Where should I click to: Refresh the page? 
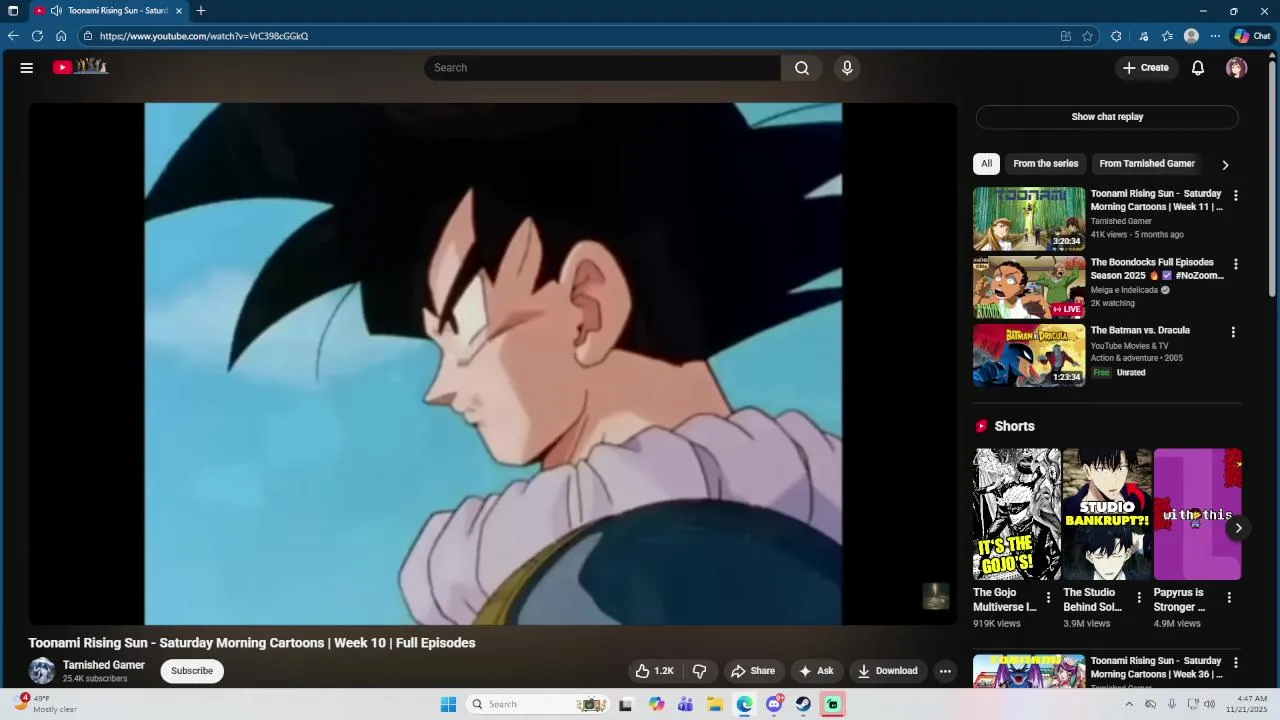[37, 36]
